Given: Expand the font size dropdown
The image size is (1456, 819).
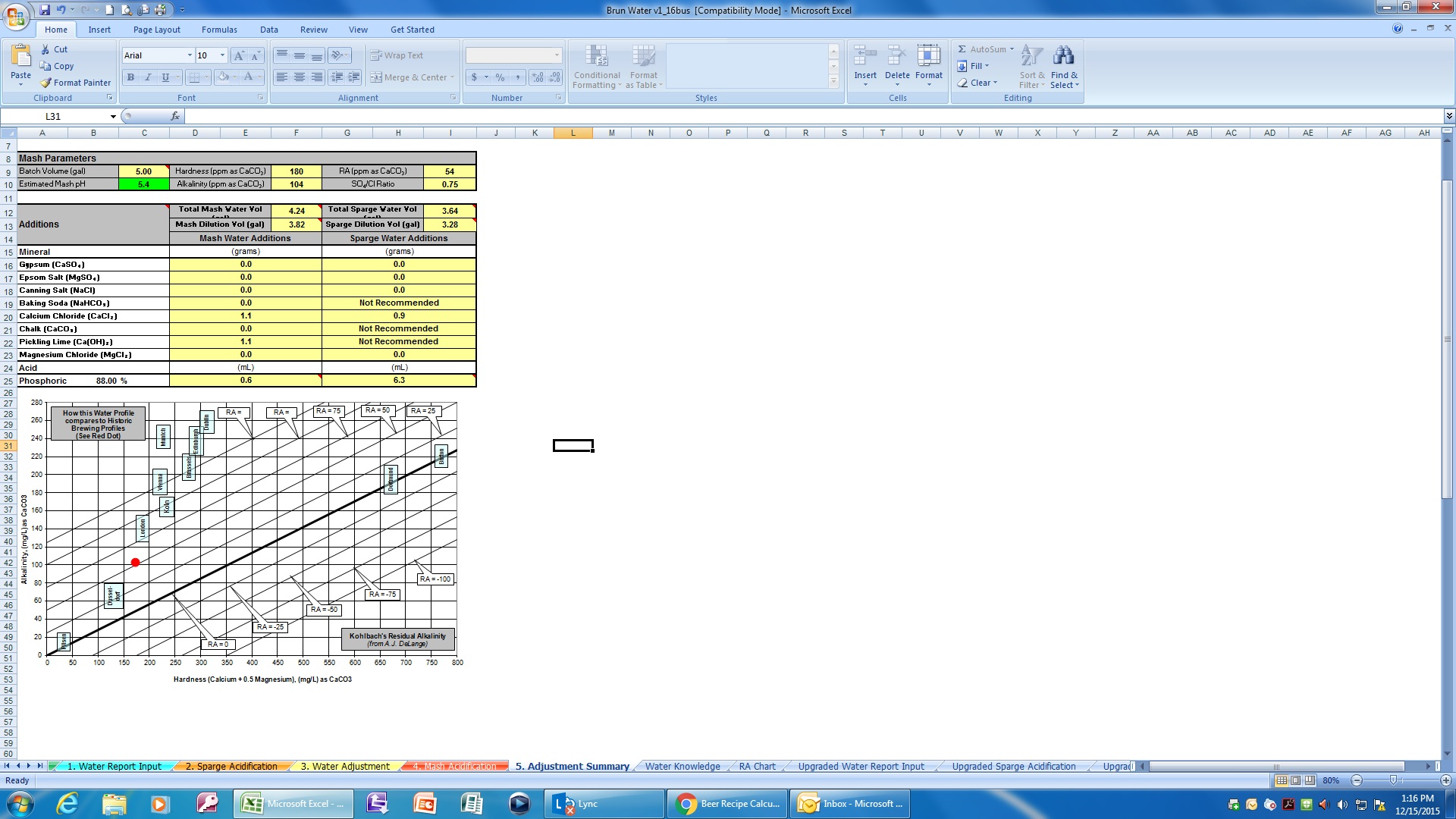Looking at the screenshot, I should [x=222, y=55].
